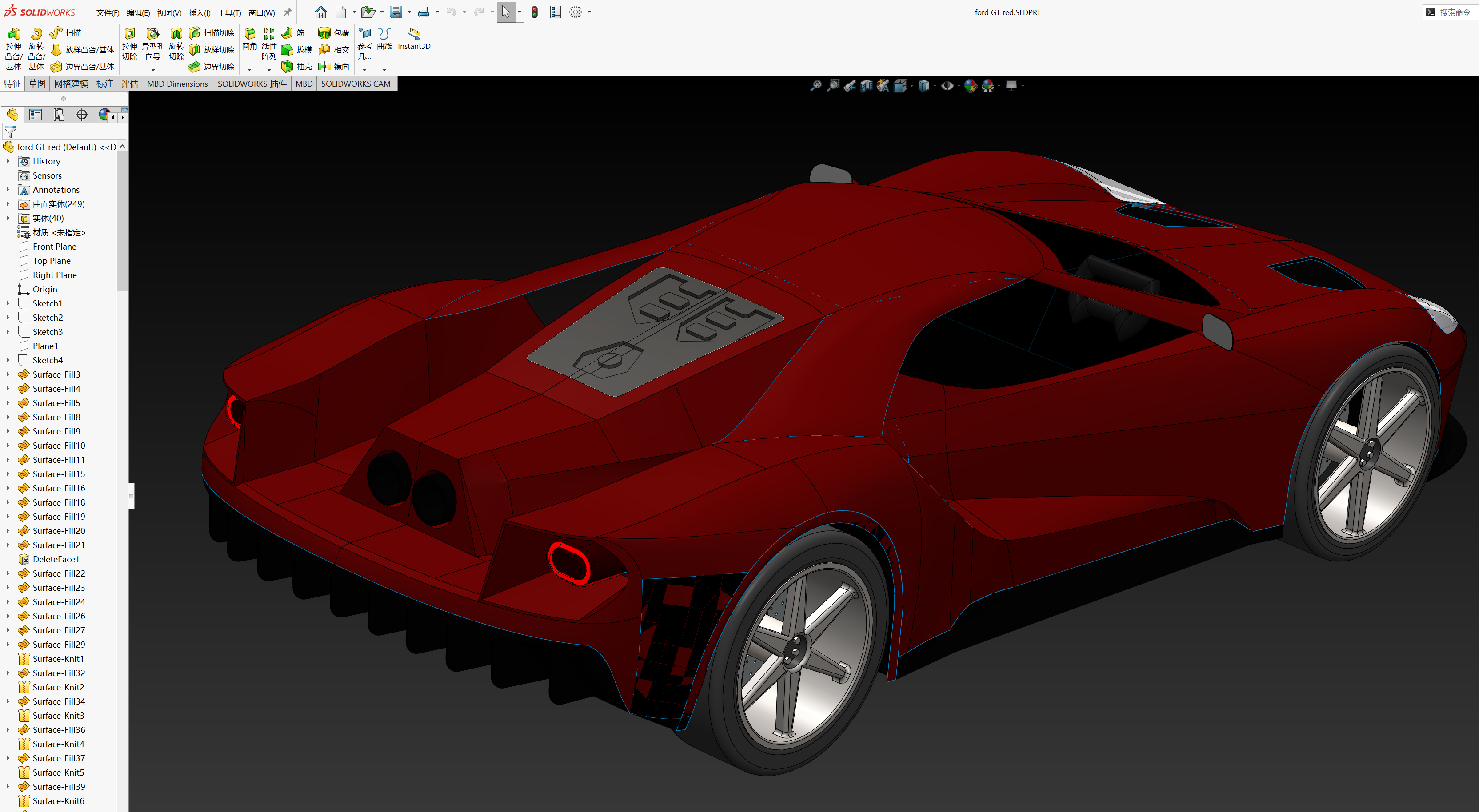This screenshot has width=1479, height=812.
Task: Toggle the feature tree filter icon
Action: [x=10, y=131]
